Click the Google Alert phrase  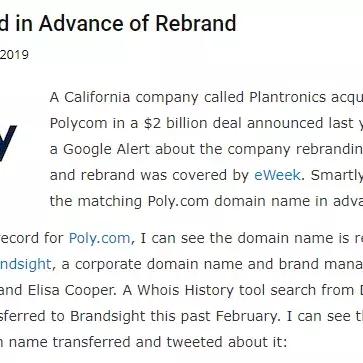point(107,149)
